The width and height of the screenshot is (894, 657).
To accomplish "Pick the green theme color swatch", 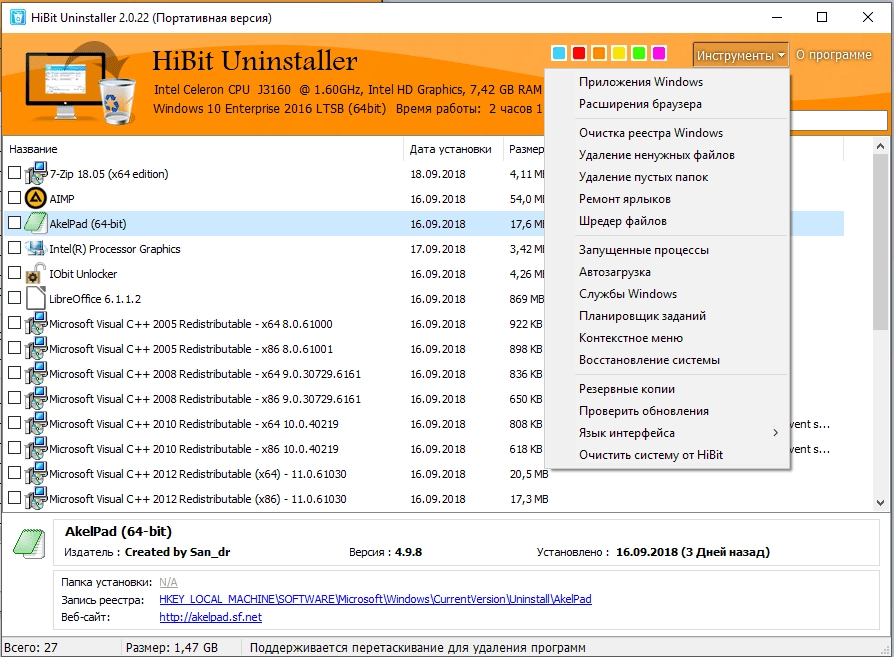I will pyautogui.click(x=639, y=53).
